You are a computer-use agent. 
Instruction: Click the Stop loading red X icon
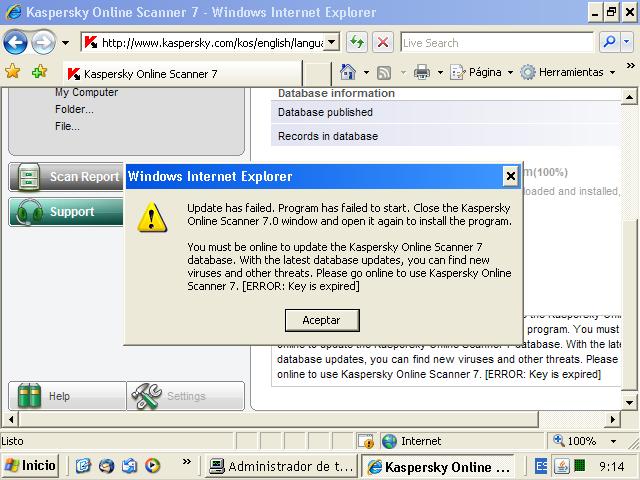tap(383, 43)
